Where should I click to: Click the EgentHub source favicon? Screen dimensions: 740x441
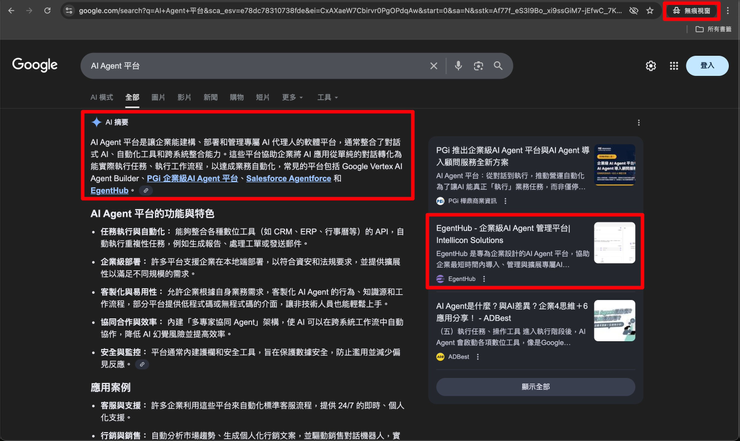pos(440,279)
